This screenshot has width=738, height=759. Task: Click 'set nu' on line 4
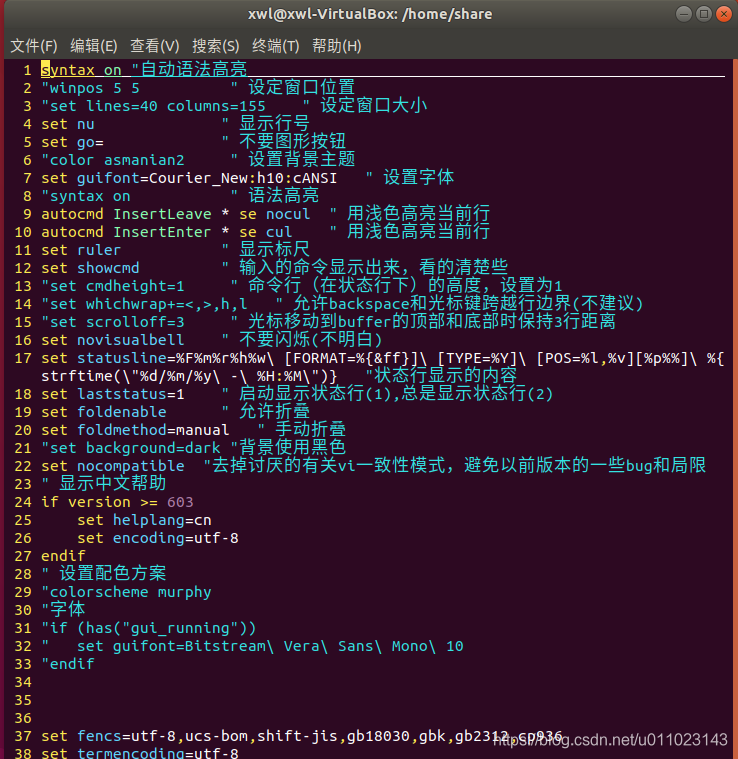tap(68, 124)
